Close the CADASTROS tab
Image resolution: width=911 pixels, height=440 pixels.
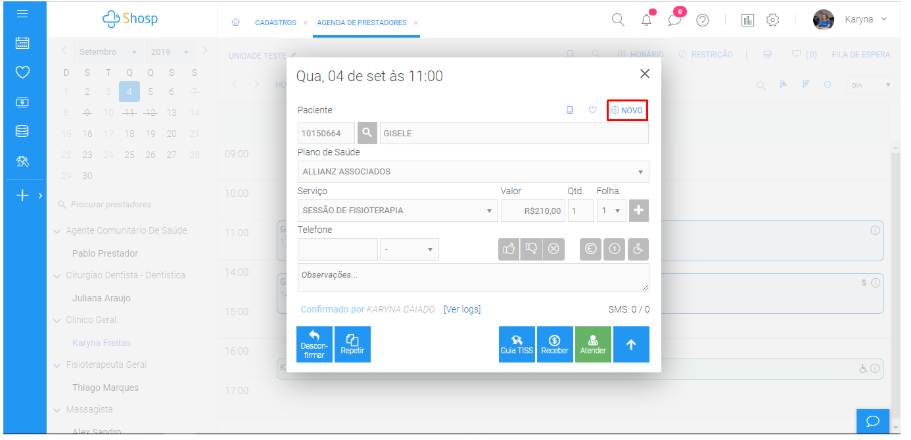click(x=305, y=23)
